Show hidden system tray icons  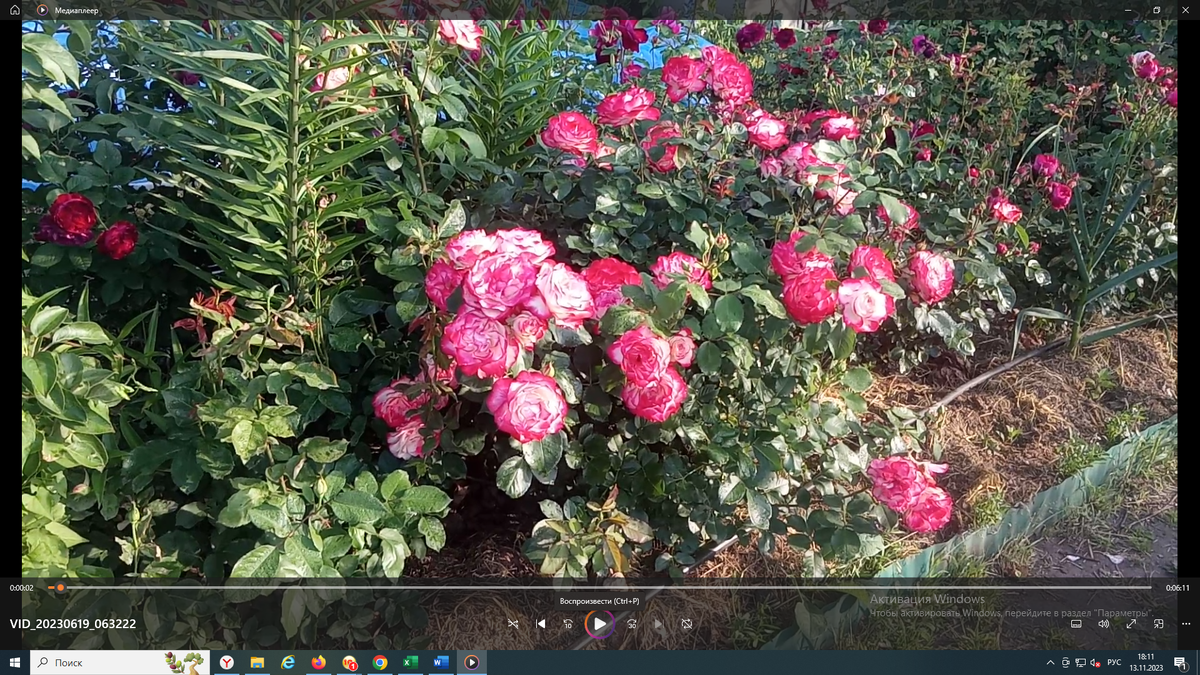point(1050,663)
